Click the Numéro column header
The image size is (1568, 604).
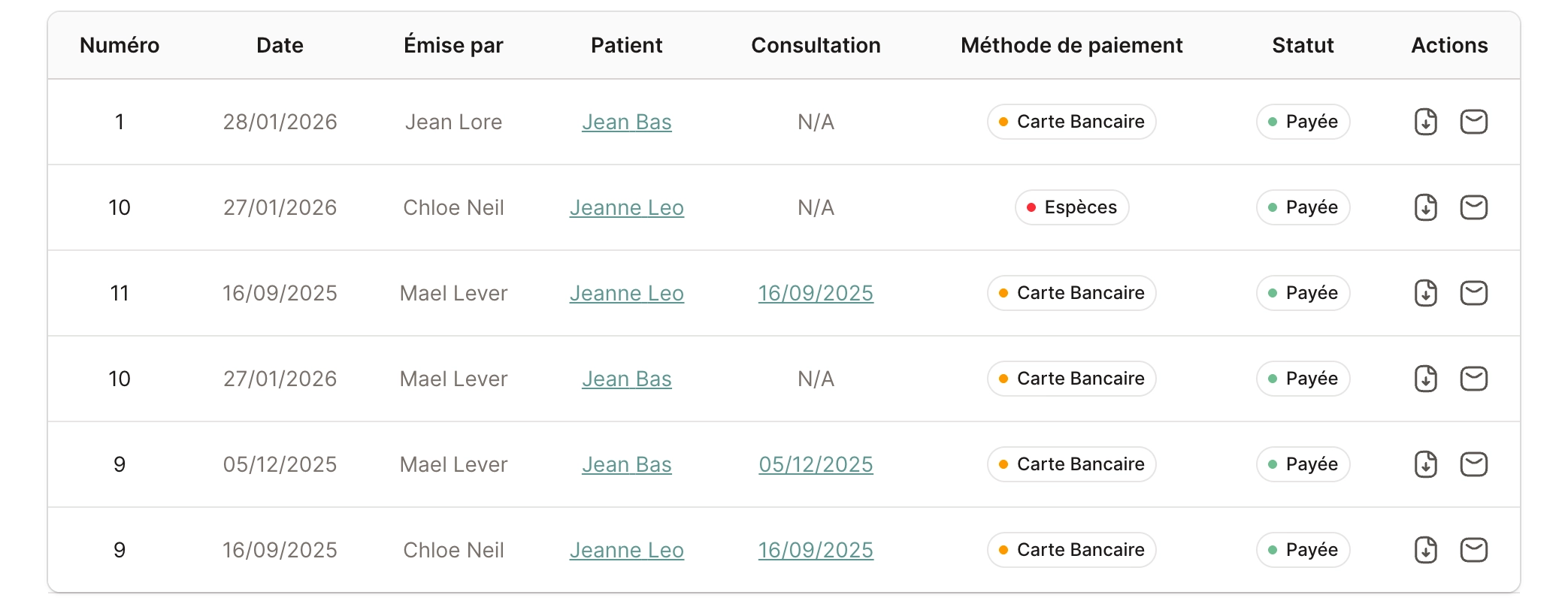120,45
